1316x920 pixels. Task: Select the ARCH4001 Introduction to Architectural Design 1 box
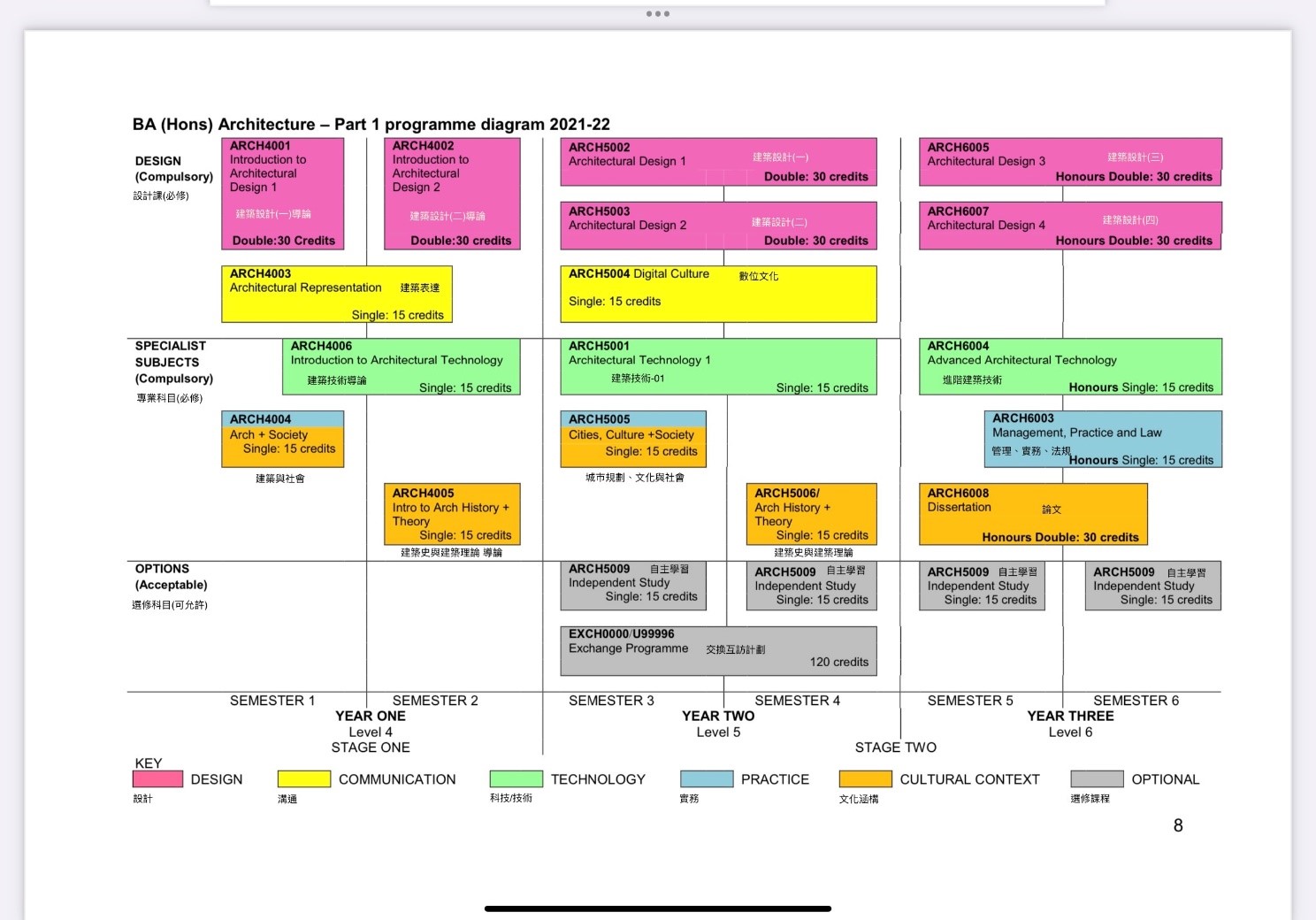[x=282, y=194]
